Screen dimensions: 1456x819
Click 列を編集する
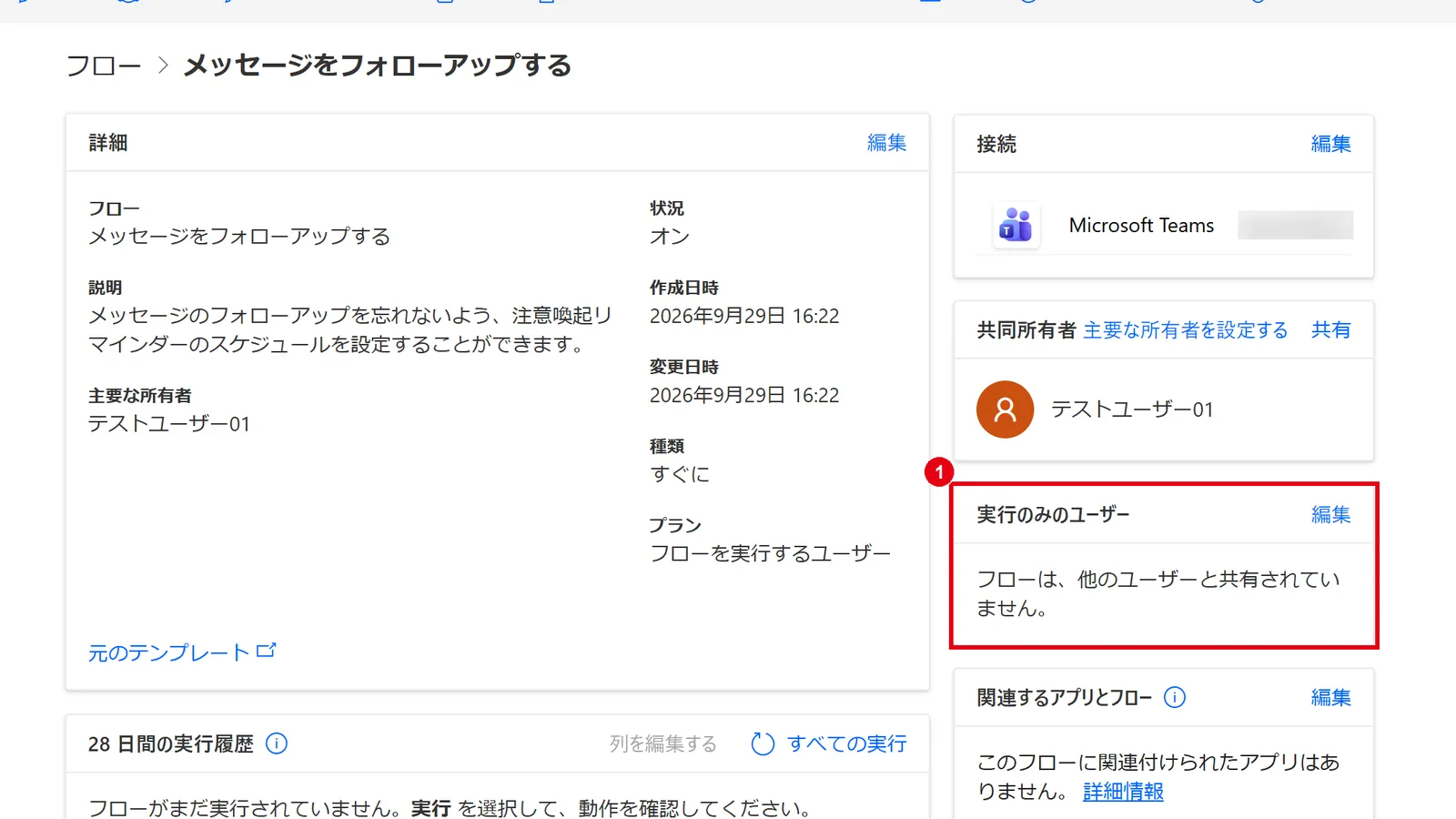click(x=662, y=744)
